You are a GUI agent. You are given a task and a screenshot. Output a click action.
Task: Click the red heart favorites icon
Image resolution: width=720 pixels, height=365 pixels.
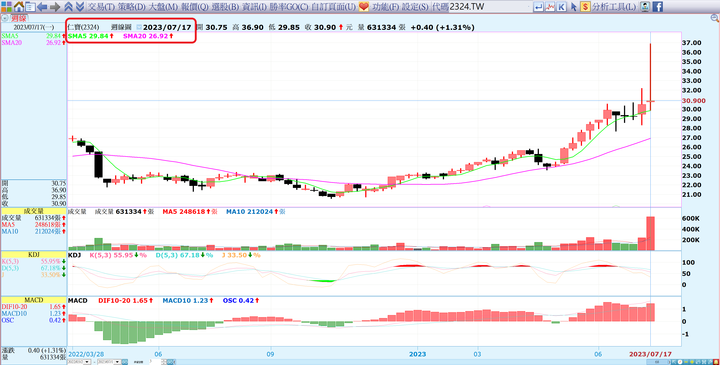[x=364, y=6]
